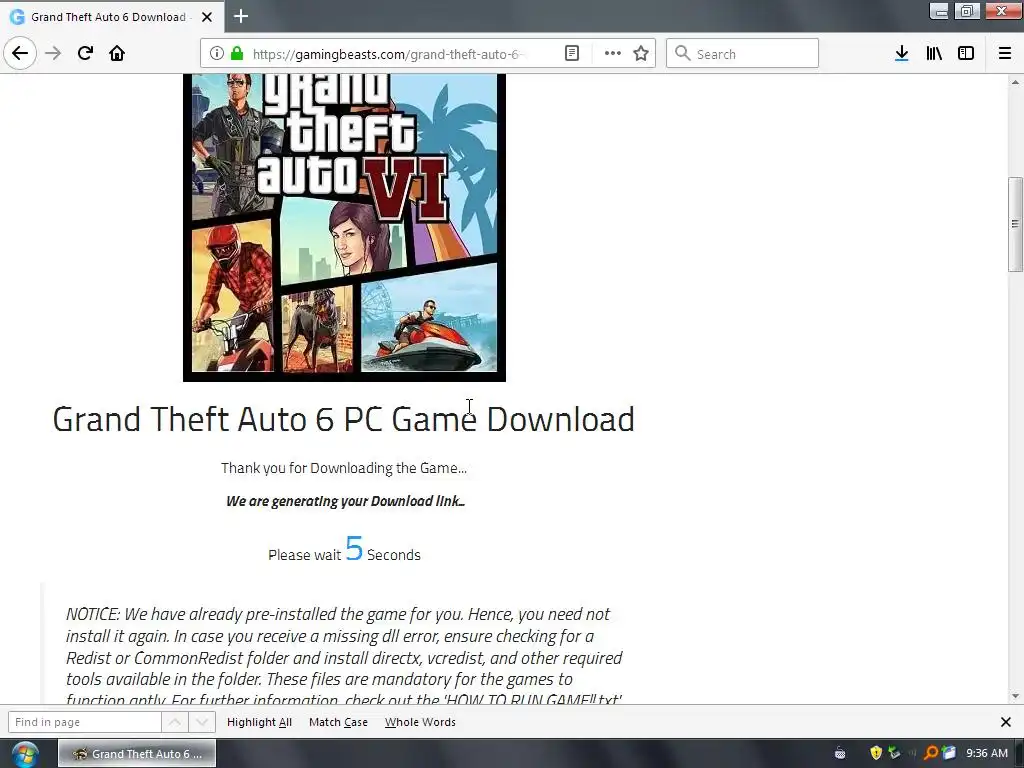The width and height of the screenshot is (1024, 768).
Task: Click Grand Theft Auto 6 taskbar button
Action: point(137,754)
